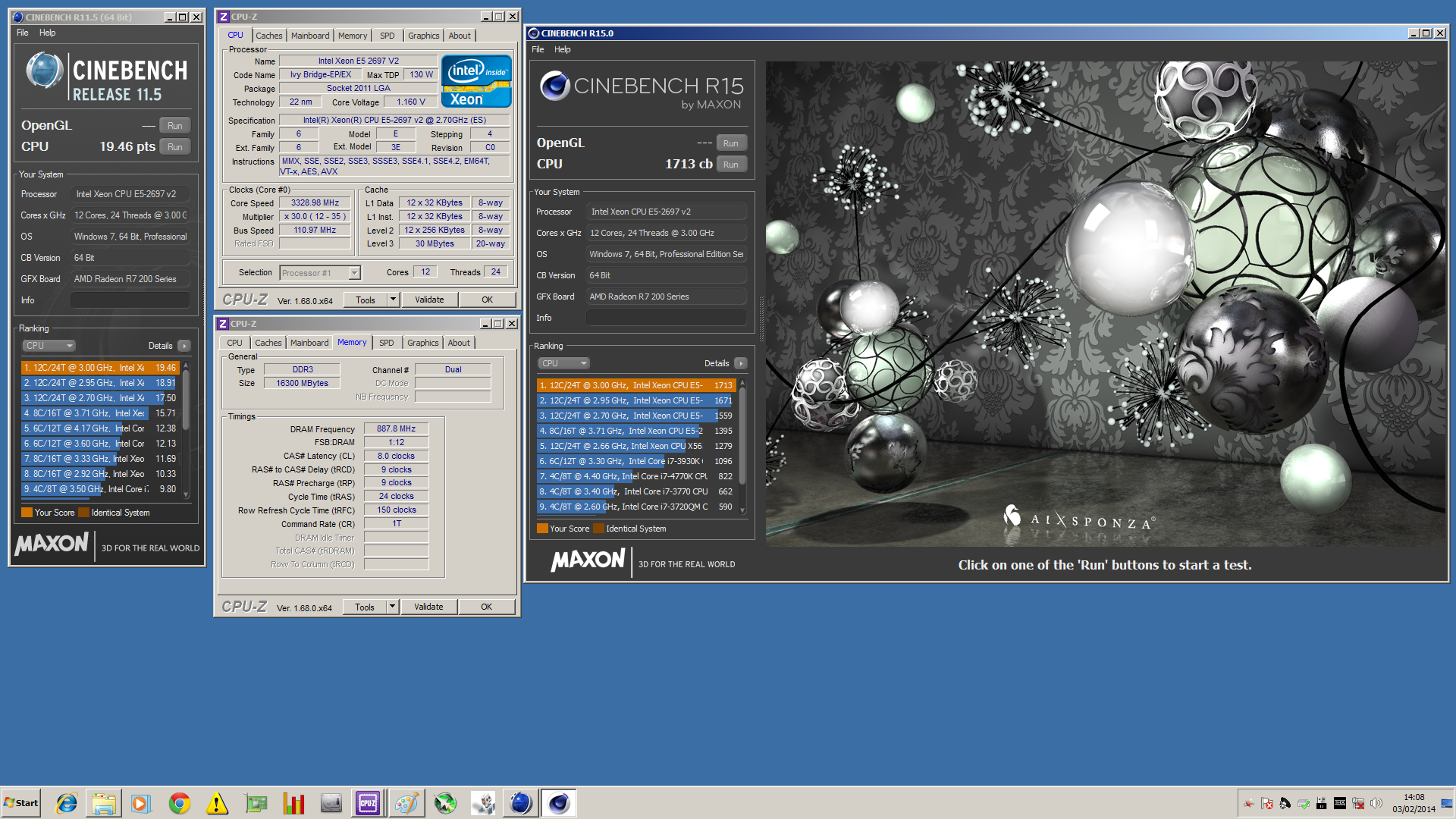1456x819 pixels.
Task: Open Google Chrome from the taskbar
Action: coord(180,803)
